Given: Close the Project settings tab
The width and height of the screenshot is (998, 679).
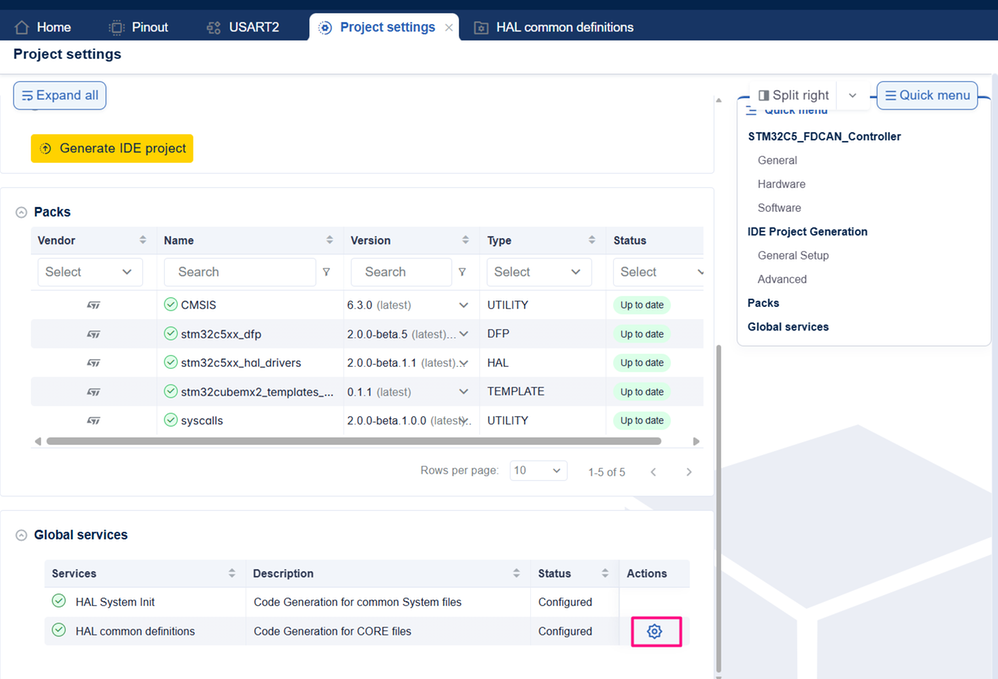Looking at the screenshot, I should [449, 27].
